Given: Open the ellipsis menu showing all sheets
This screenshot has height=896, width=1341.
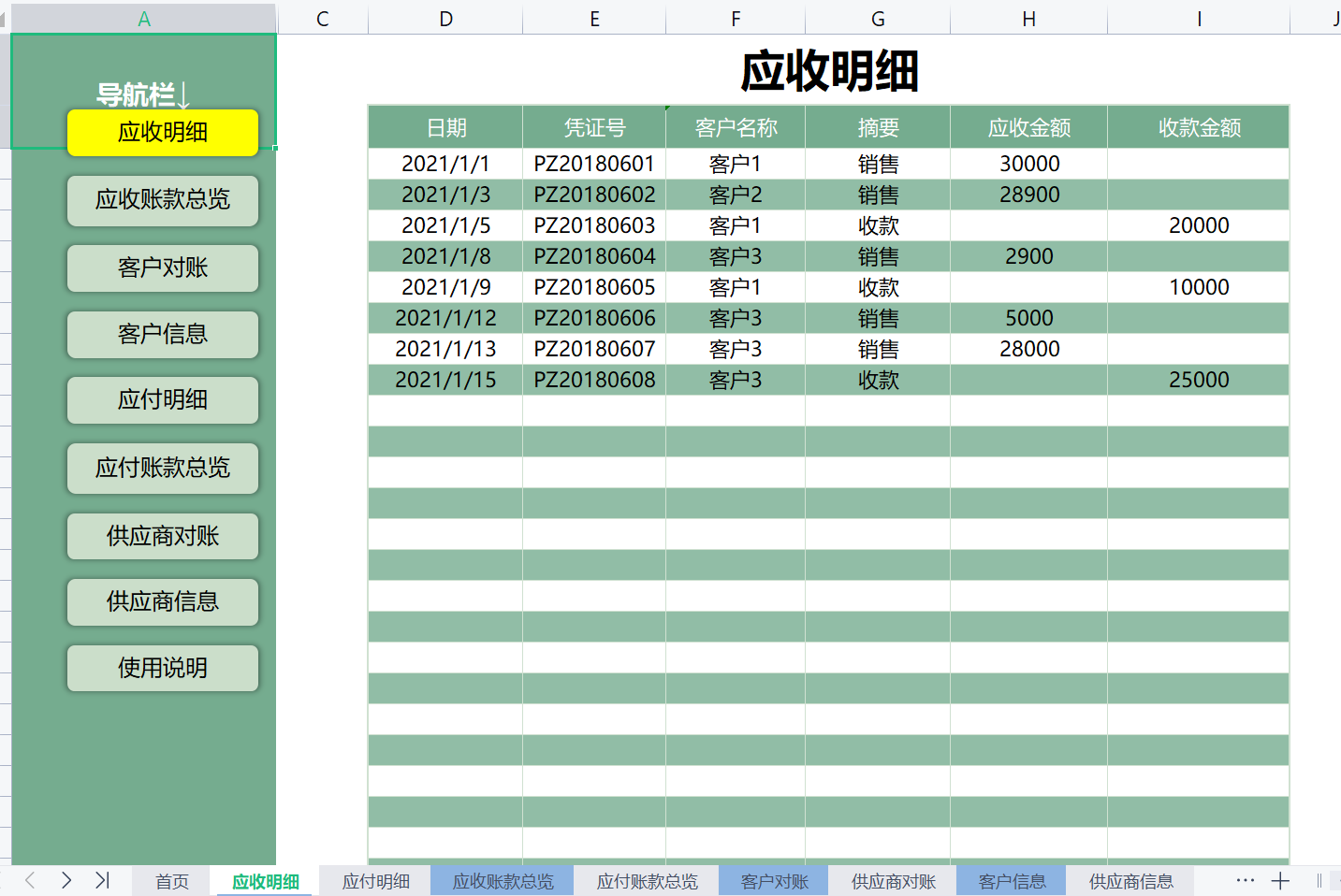Looking at the screenshot, I should pos(1245,880).
